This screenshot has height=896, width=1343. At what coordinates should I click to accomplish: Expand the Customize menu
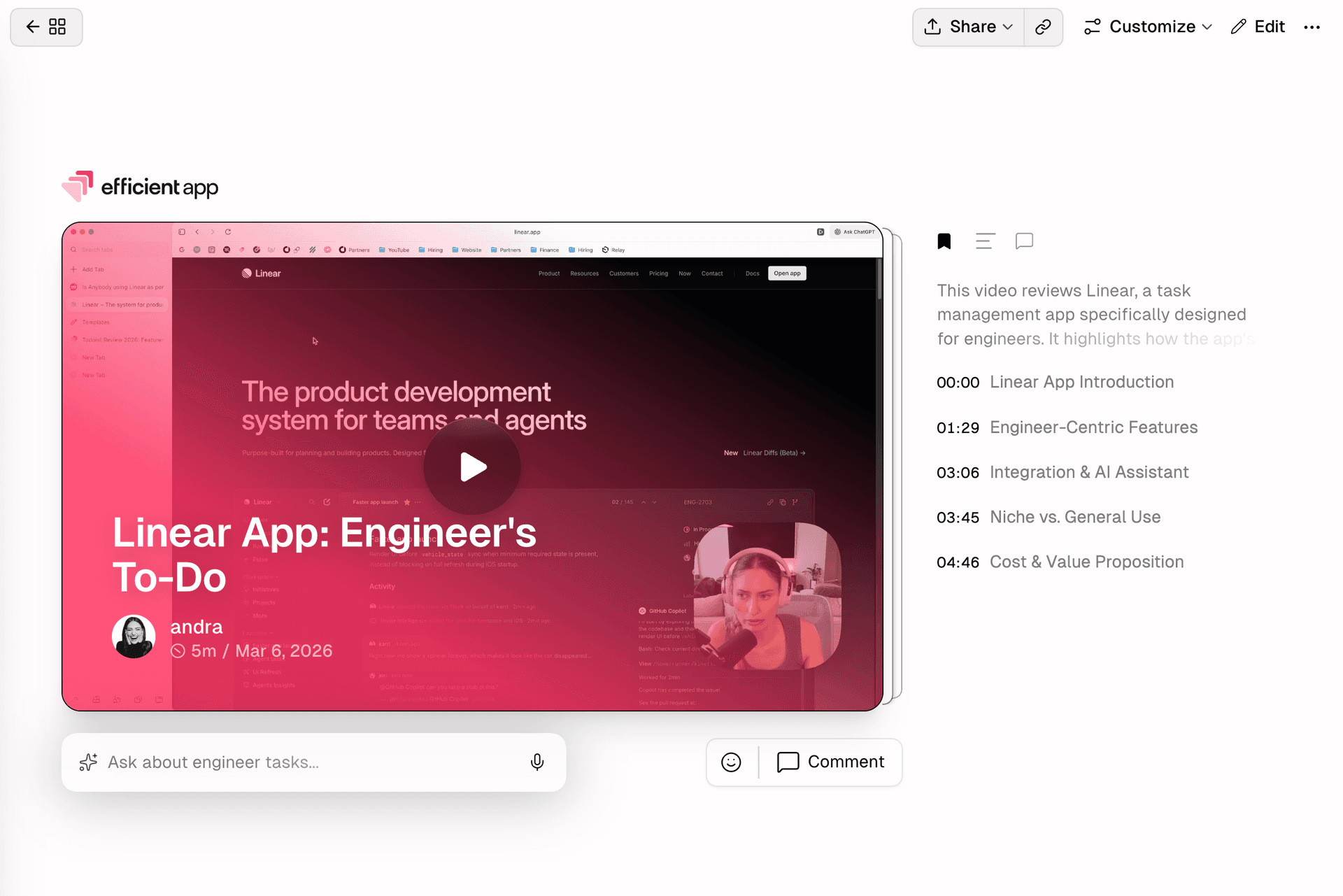pyautogui.click(x=1148, y=27)
